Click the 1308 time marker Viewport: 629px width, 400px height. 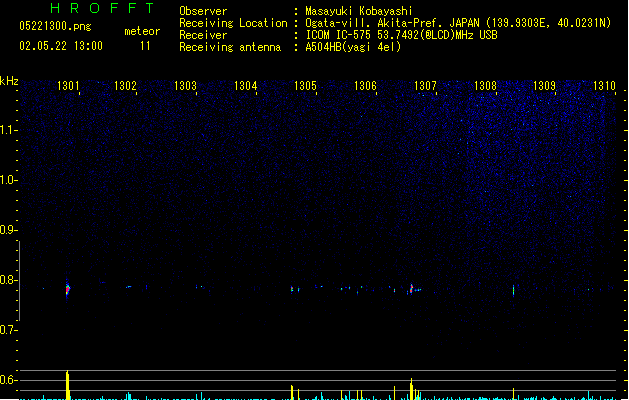485,86
